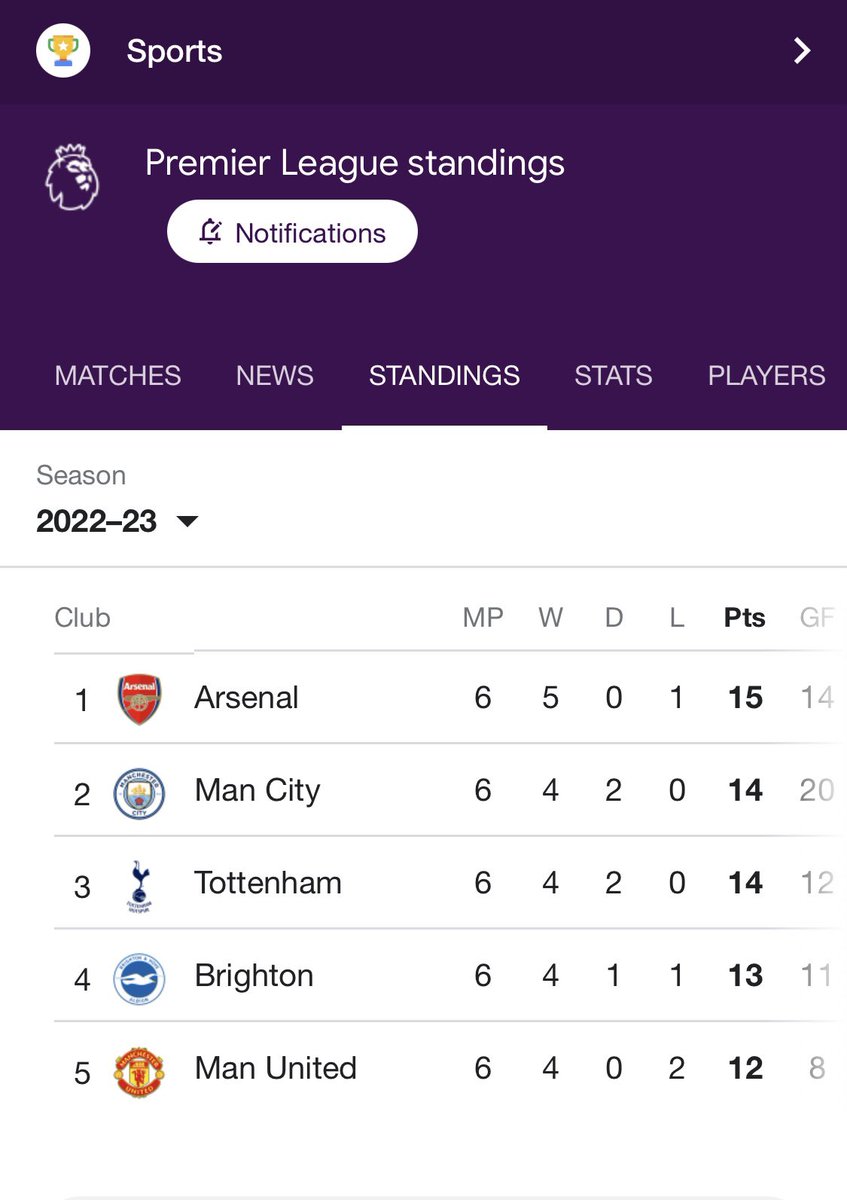Click the Arsenal club crest

click(139, 699)
